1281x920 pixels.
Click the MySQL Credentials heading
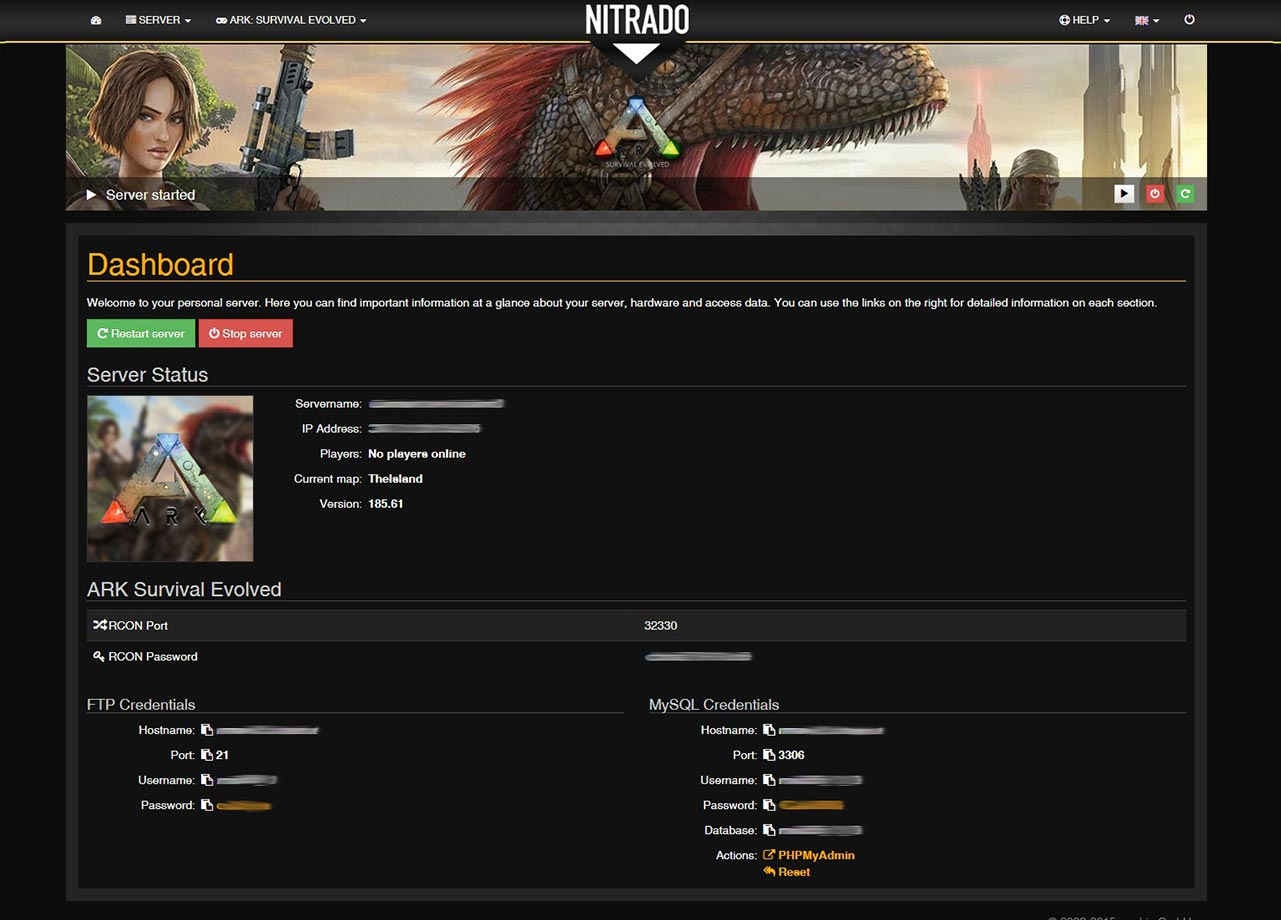[714, 704]
